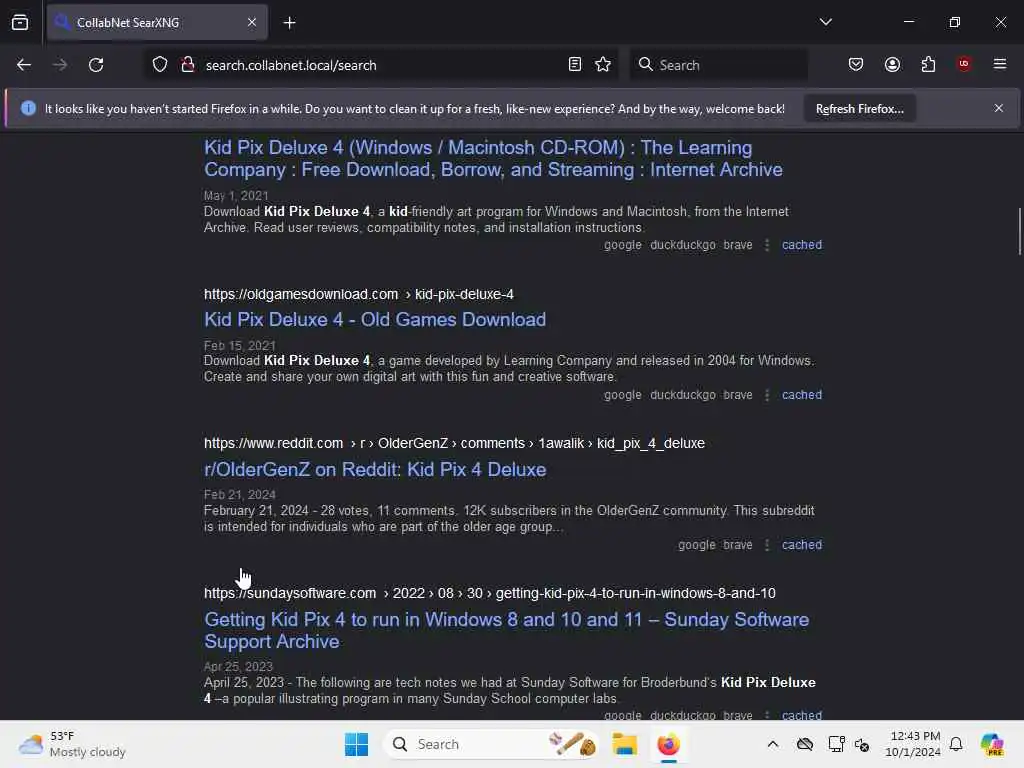
Task: Open a new tab
Action: 289,23
